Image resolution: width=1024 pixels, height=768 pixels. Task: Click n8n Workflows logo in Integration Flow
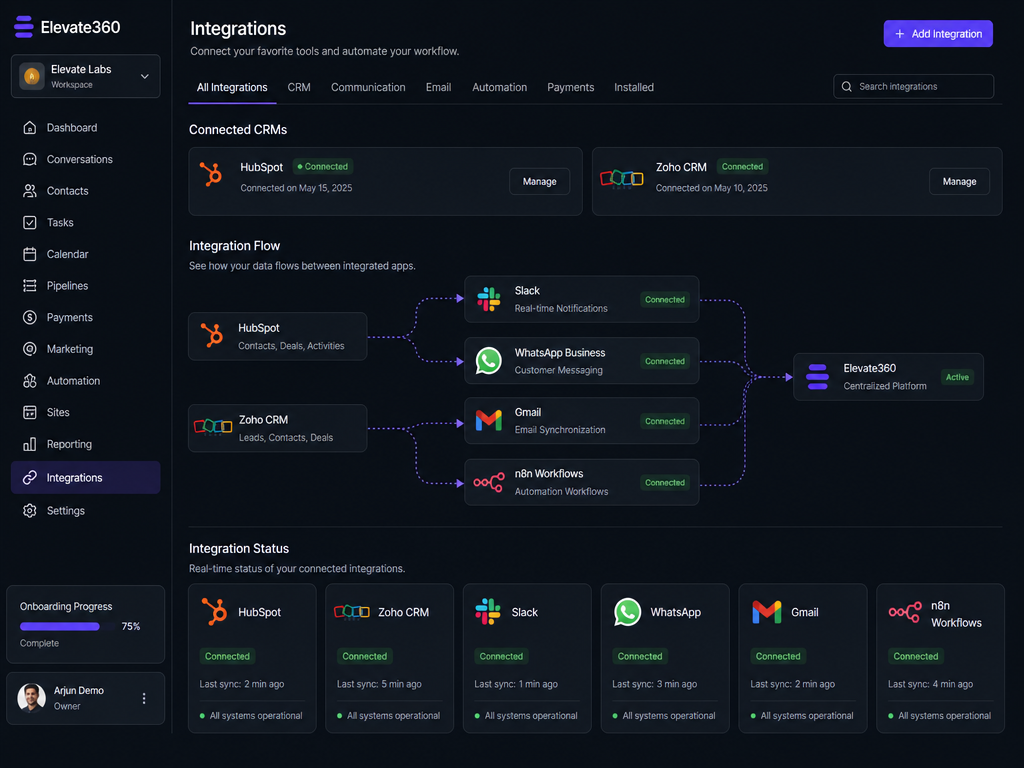[x=488, y=483]
